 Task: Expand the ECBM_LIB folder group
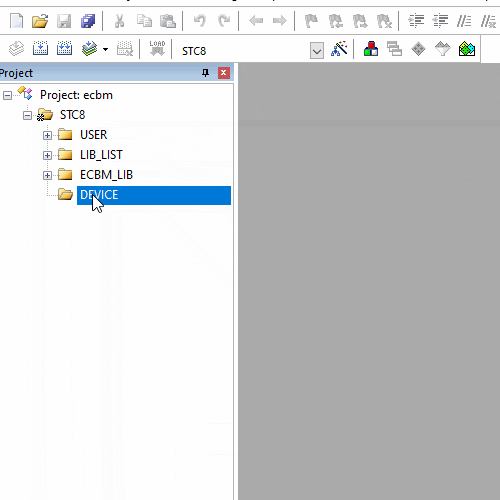point(47,175)
